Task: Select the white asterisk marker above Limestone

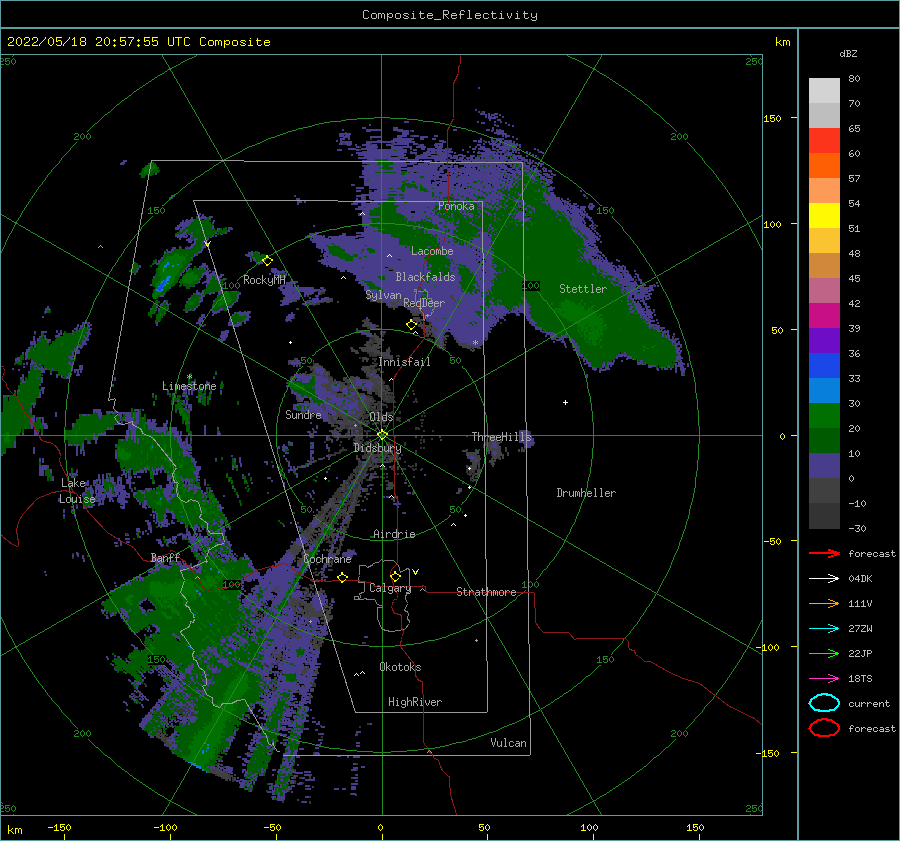Action: 189,377
